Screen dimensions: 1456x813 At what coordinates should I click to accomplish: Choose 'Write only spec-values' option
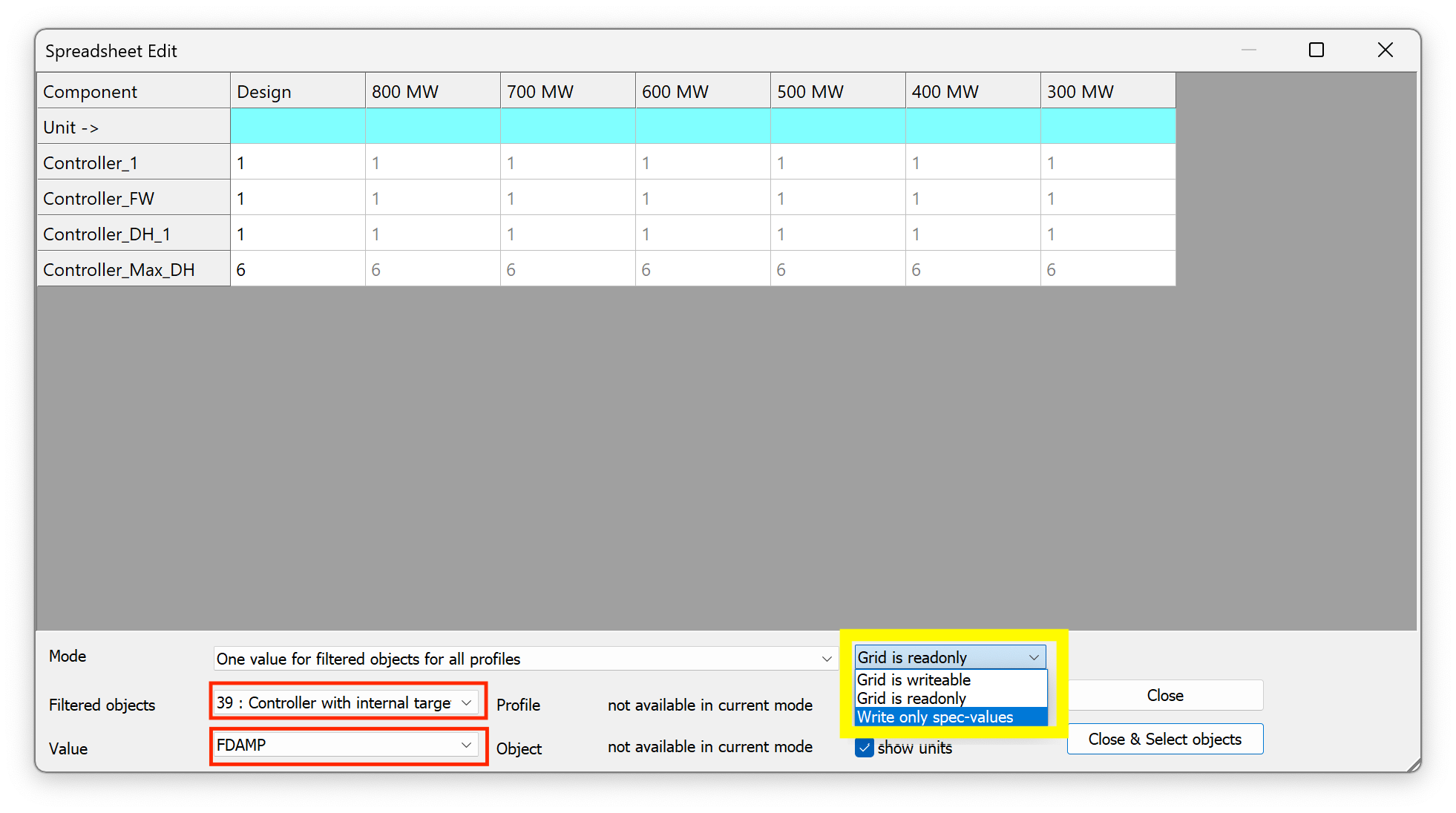click(935, 717)
